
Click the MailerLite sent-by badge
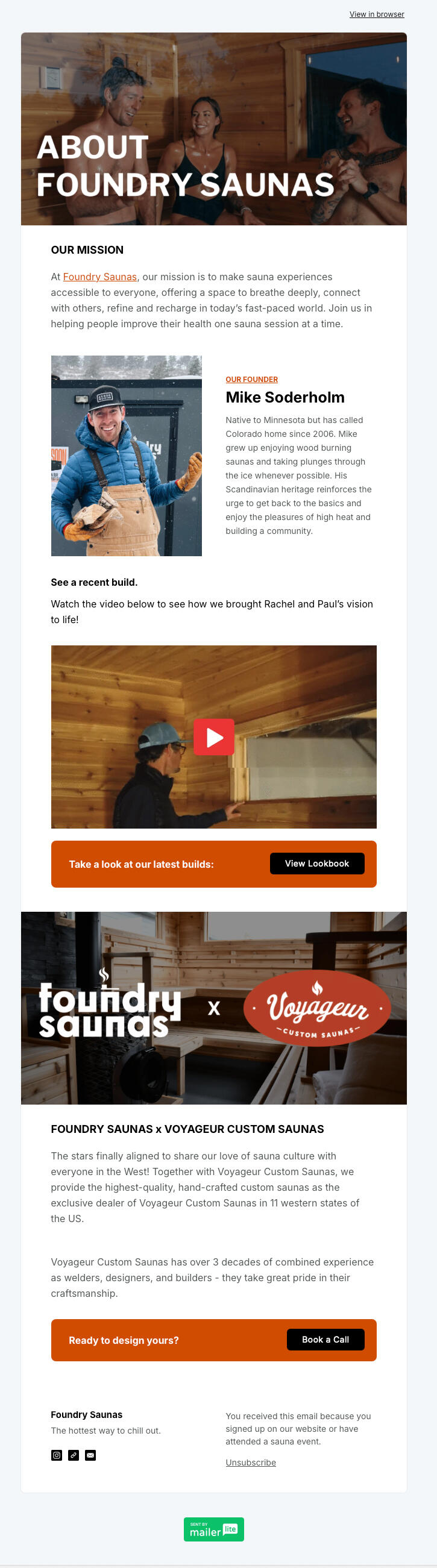pyautogui.click(x=213, y=1529)
